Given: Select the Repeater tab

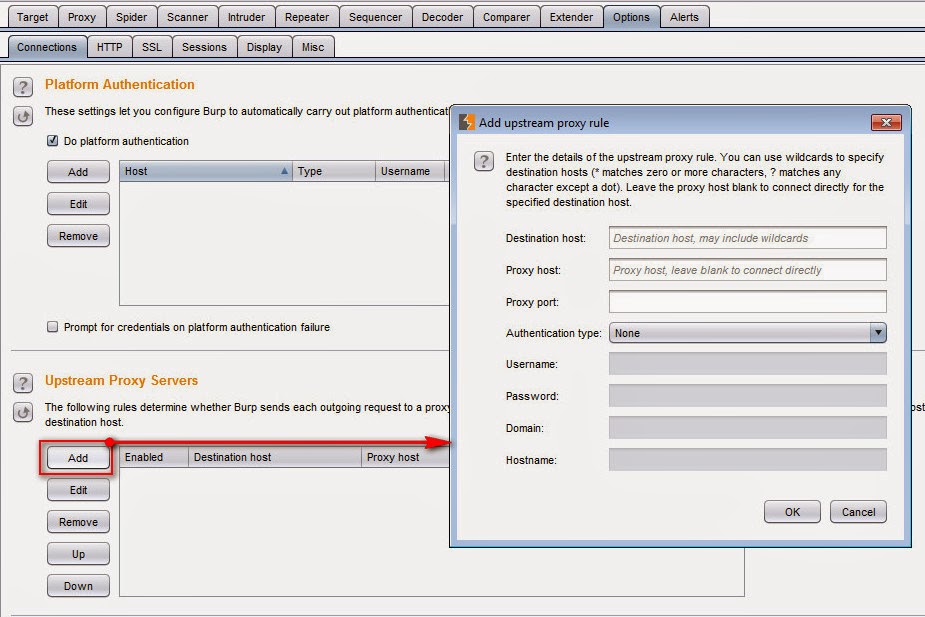Looking at the screenshot, I should click(x=306, y=17).
